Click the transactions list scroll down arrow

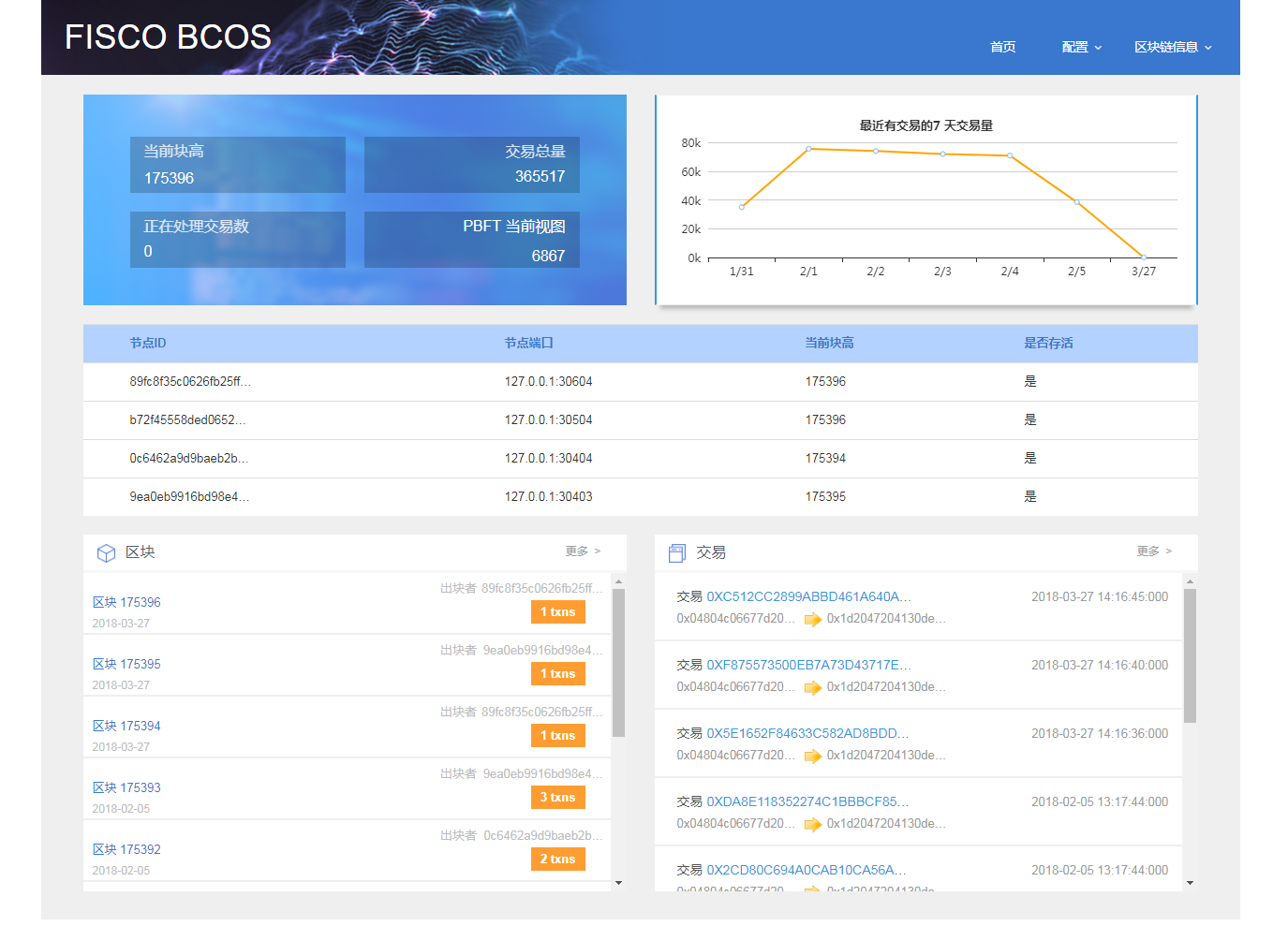(1190, 883)
